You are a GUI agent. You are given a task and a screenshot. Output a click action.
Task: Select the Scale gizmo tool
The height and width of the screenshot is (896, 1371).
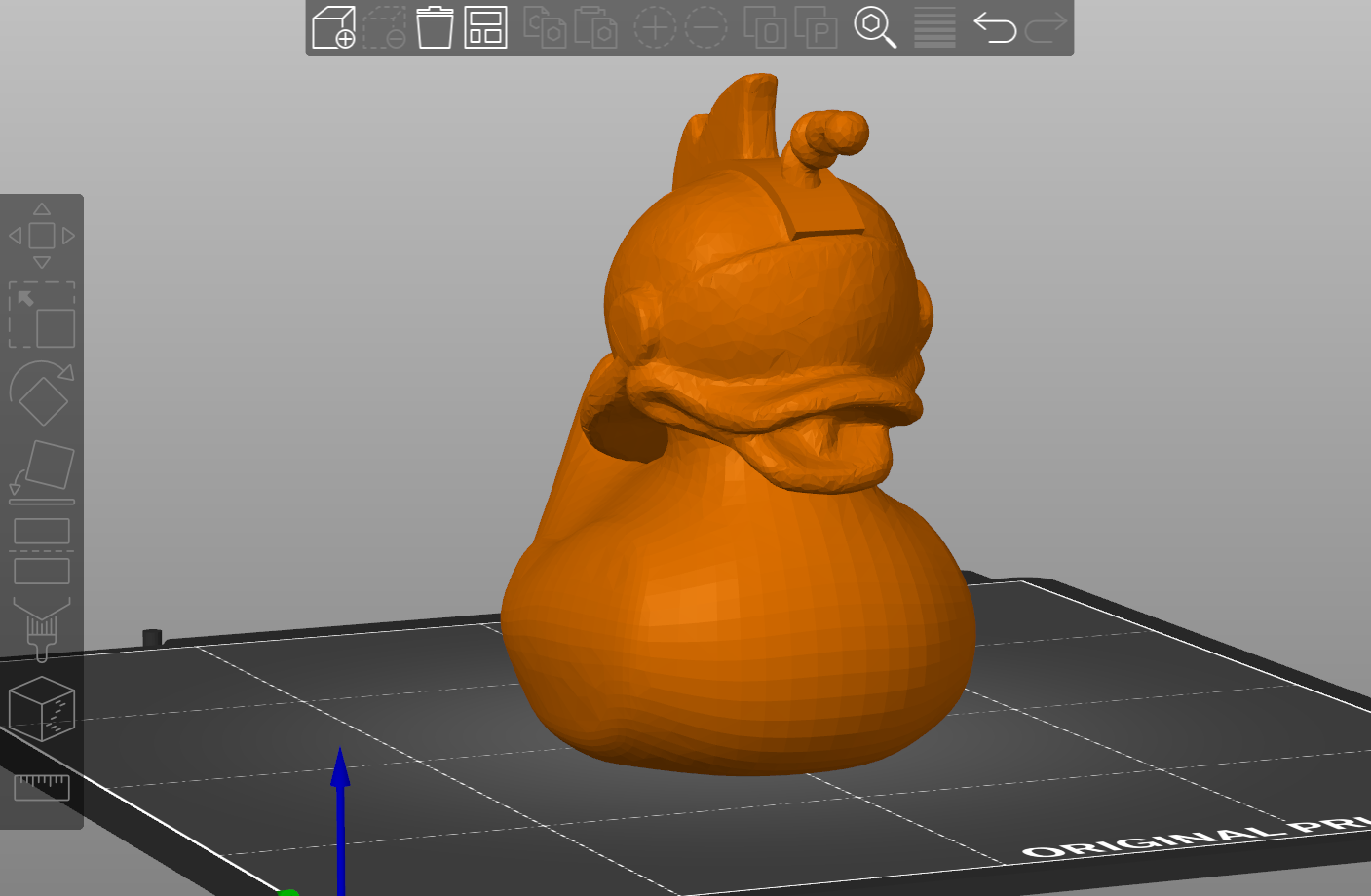42,315
